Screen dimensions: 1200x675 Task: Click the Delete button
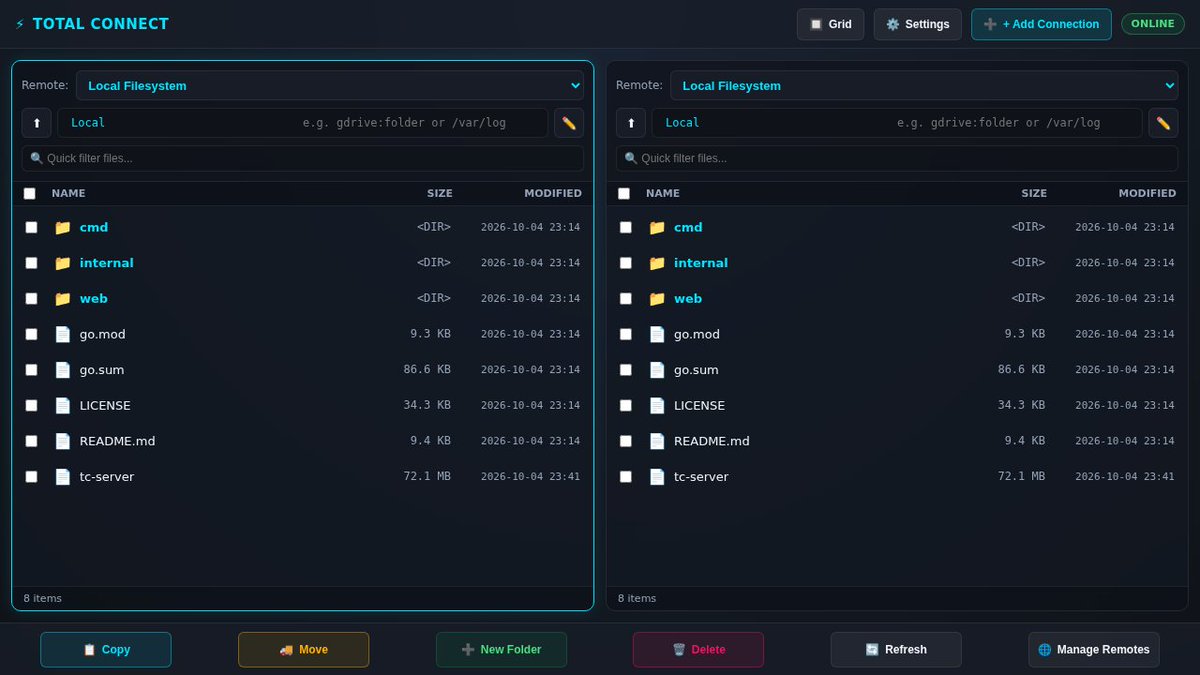coord(698,650)
